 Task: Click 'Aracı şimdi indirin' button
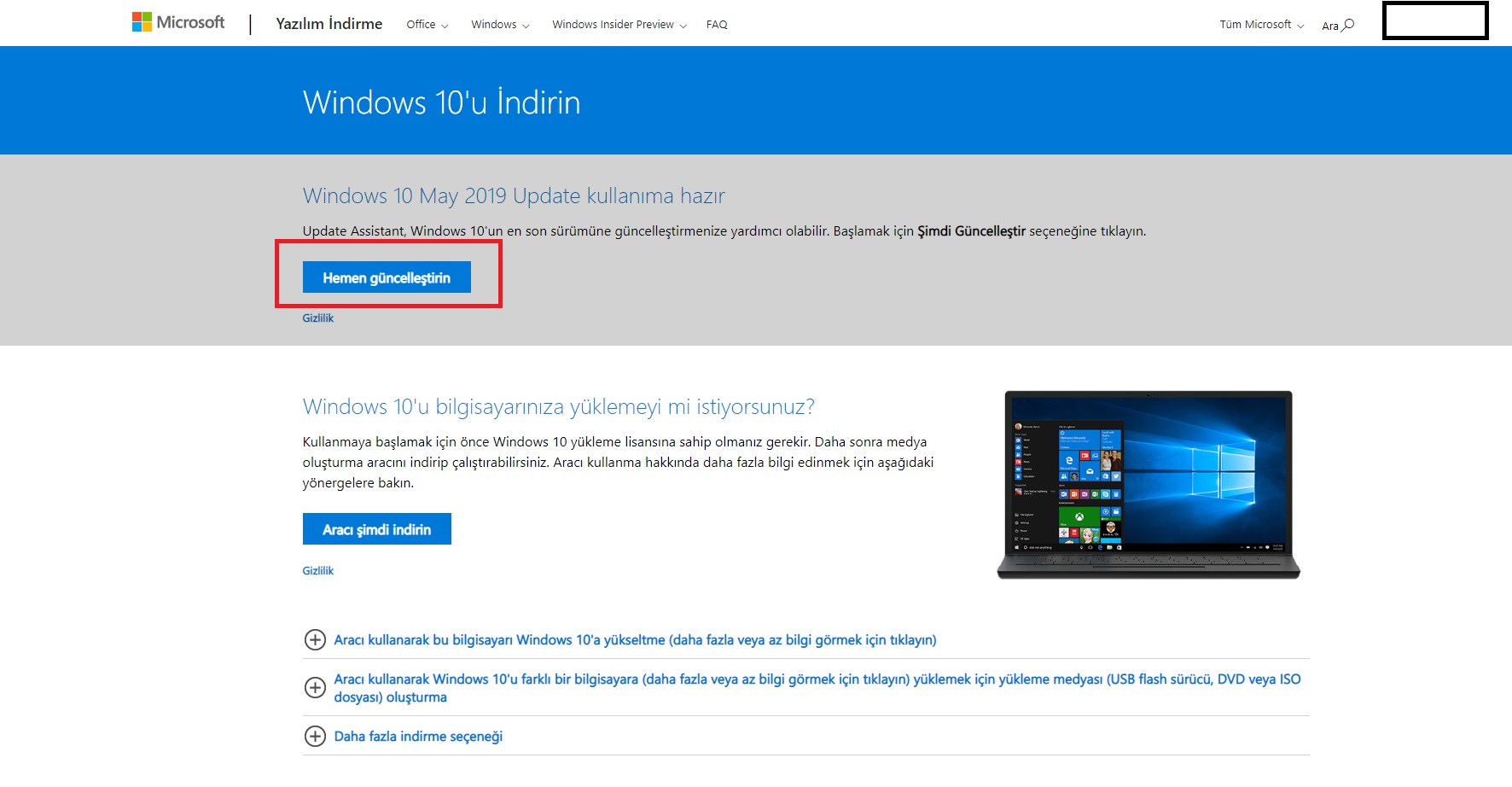pos(377,529)
